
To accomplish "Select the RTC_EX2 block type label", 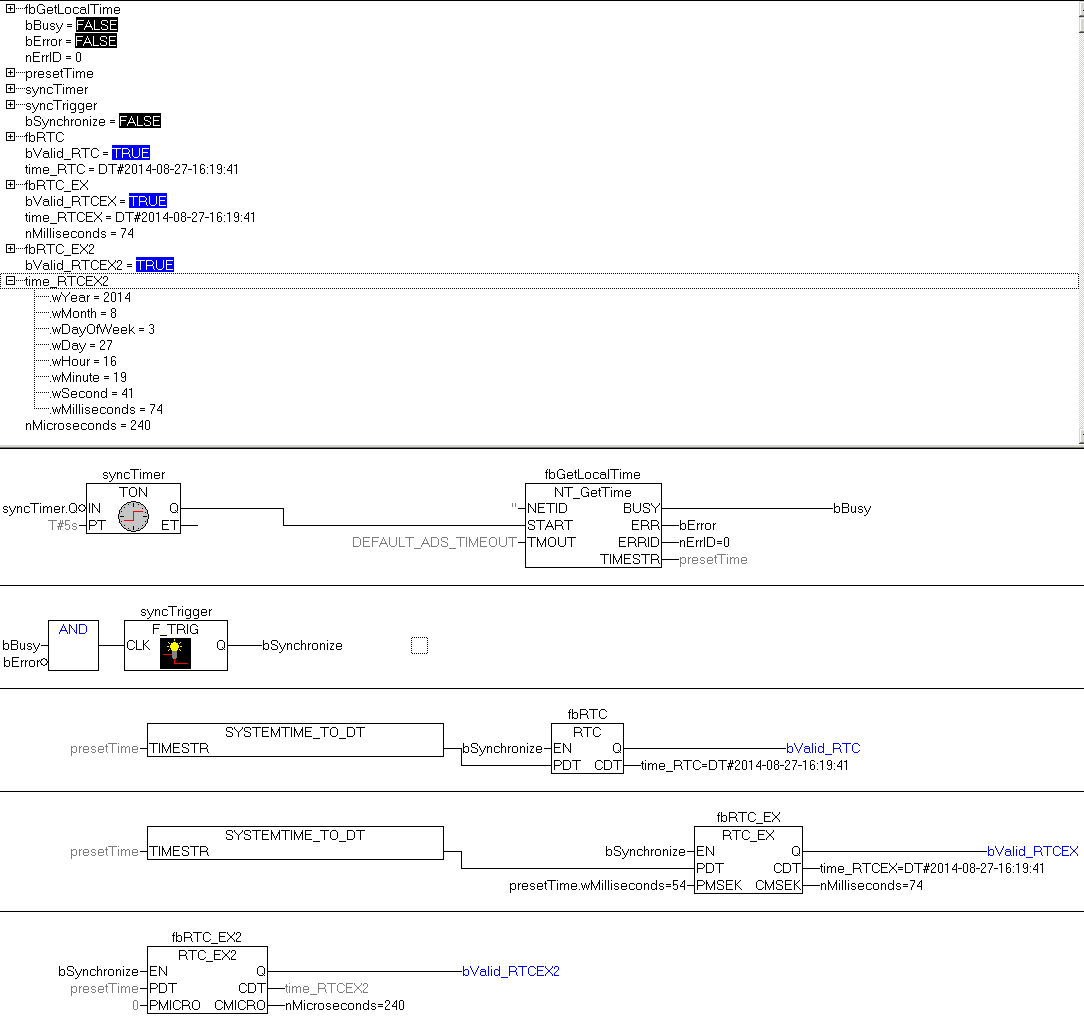I will [207, 955].
